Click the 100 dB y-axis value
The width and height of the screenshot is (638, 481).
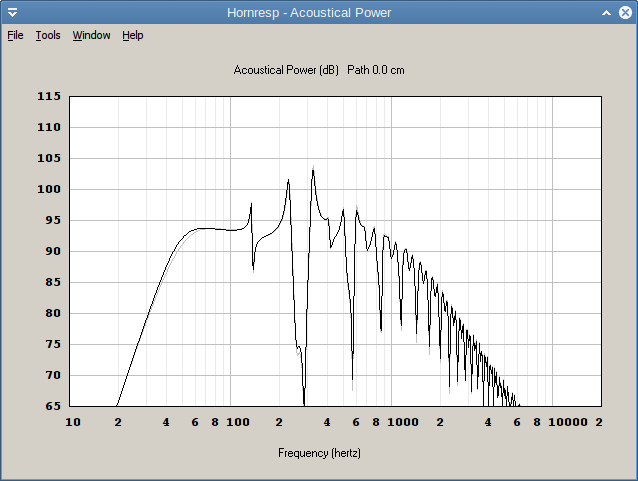tap(49, 189)
